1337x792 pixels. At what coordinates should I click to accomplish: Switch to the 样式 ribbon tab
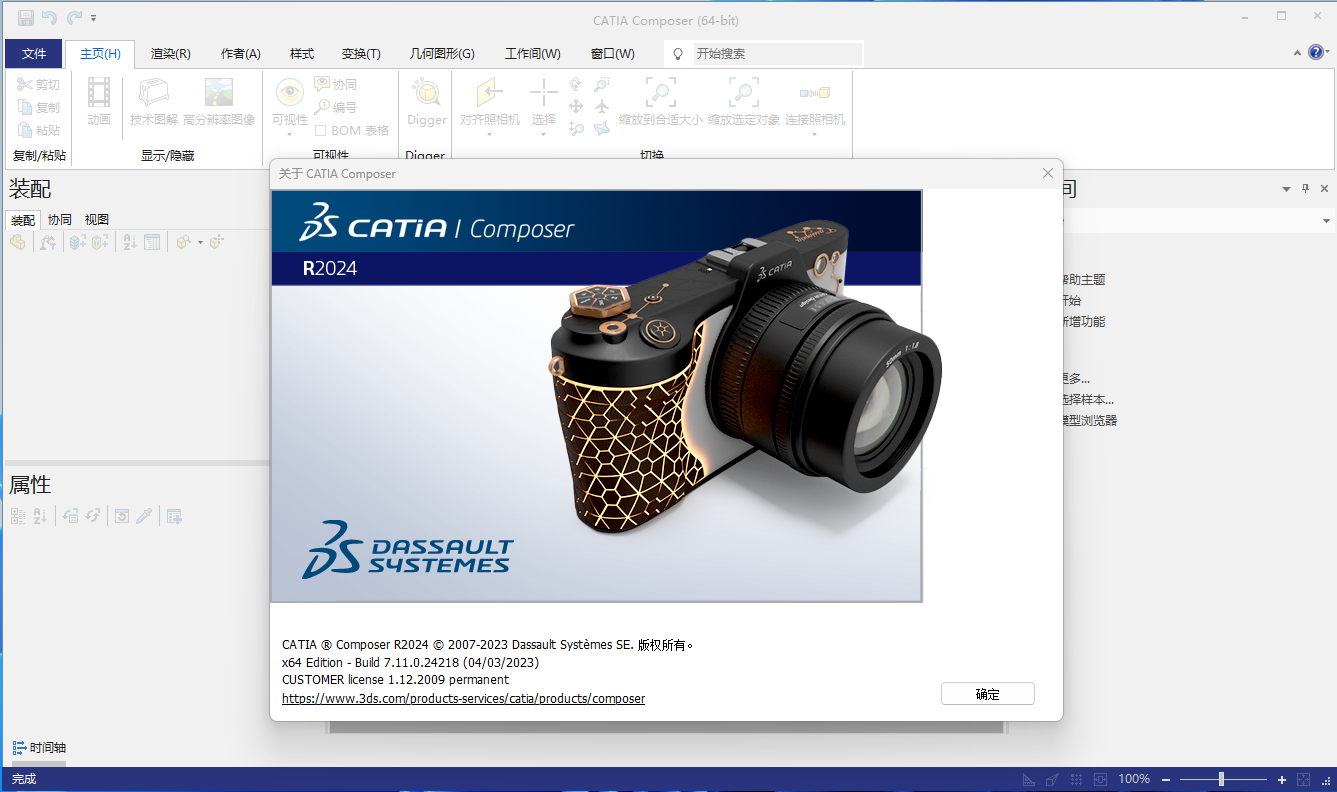[302, 54]
